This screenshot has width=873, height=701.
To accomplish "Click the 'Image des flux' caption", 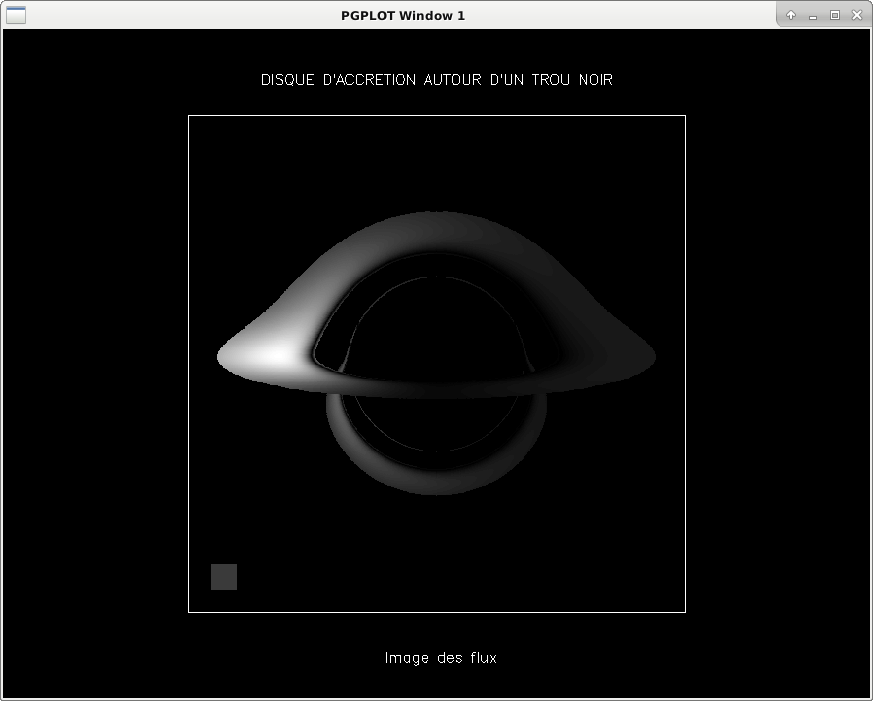I will click(x=440, y=658).
